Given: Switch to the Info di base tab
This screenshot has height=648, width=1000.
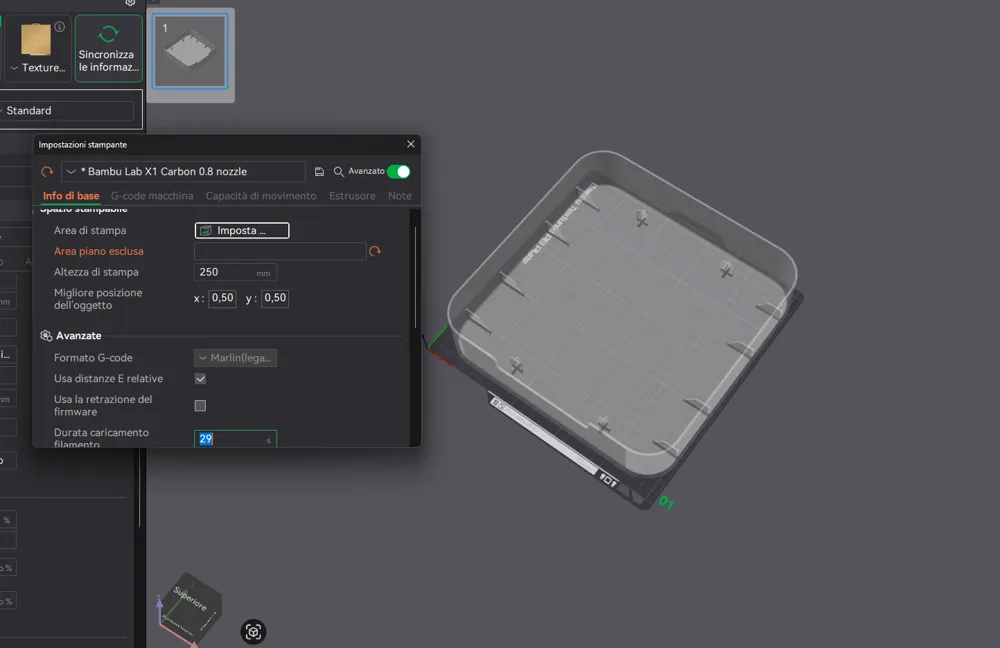Looking at the screenshot, I should 71,196.
